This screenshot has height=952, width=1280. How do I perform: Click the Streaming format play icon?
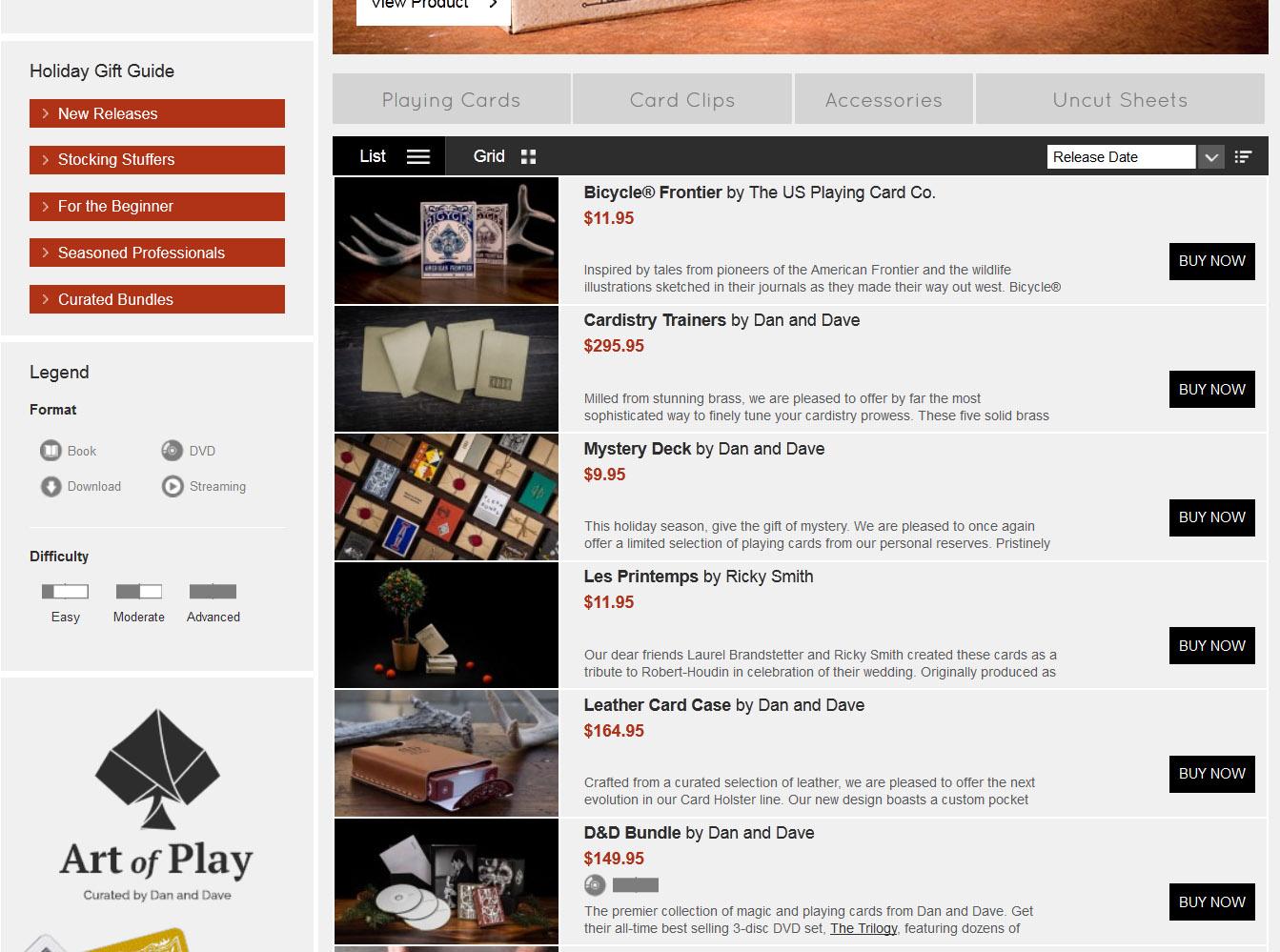tap(173, 486)
